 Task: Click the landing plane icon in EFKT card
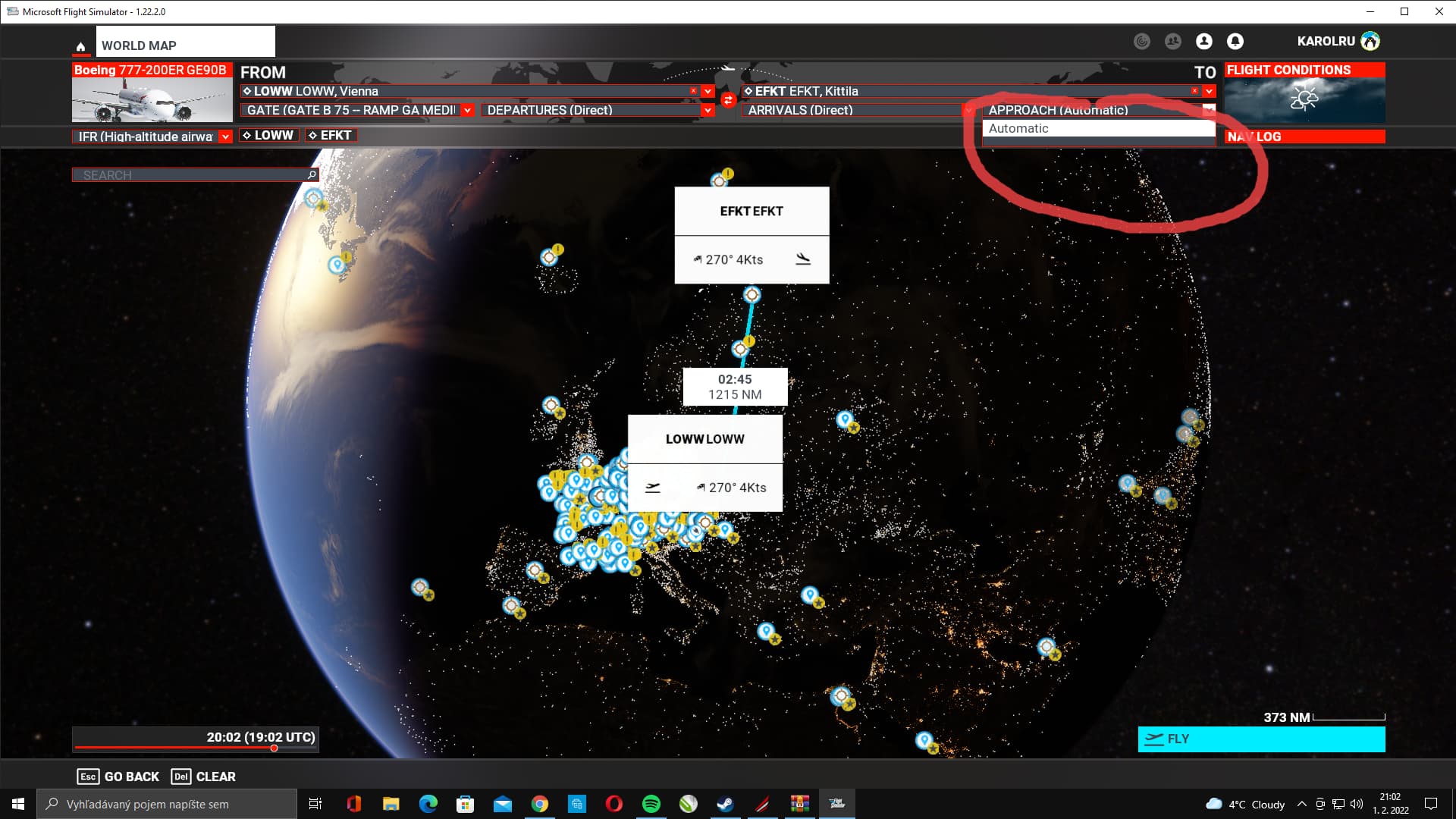point(803,259)
